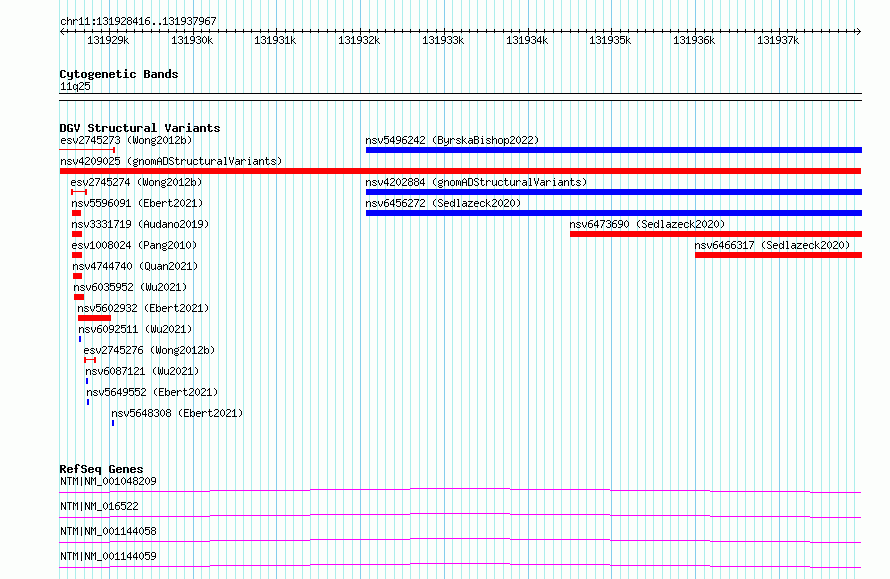The image size is (890, 579).
Task: Click the DGV Structural Variants track heading
Action: (x=140, y=128)
